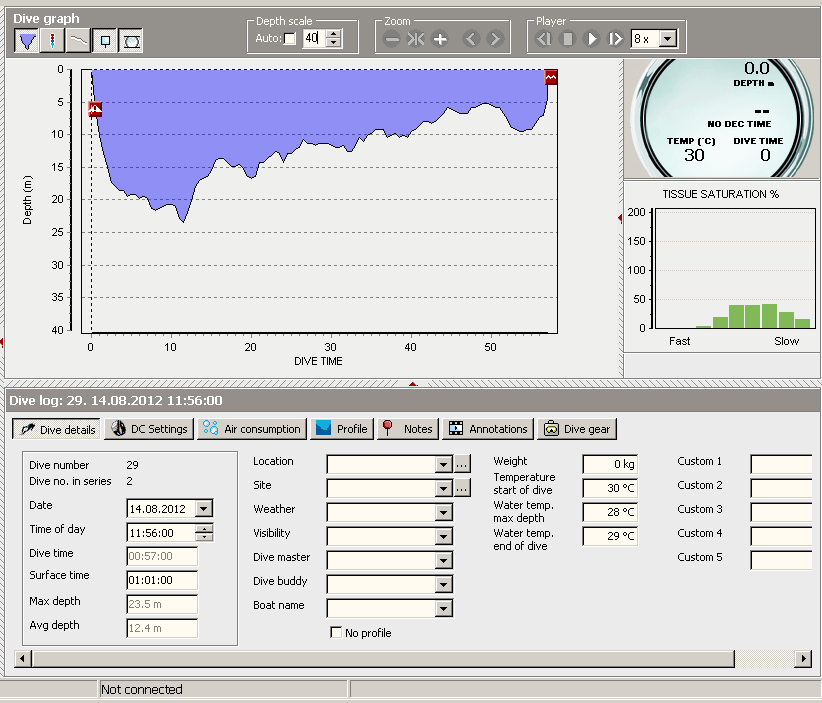Increase Time of day with up arrow
This screenshot has height=703, width=822.
204,528
